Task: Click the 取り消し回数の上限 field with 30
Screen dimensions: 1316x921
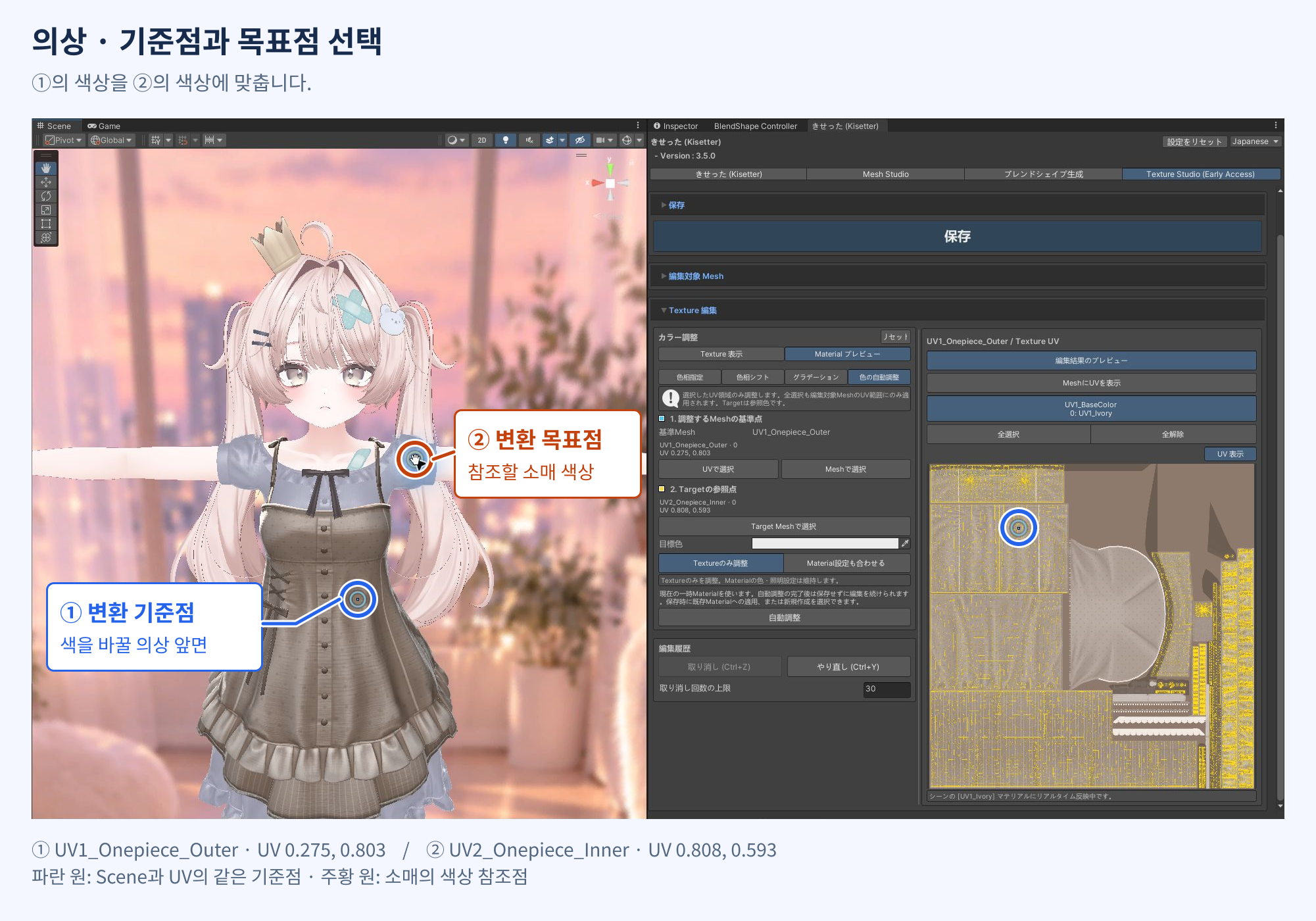Action: click(887, 689)
